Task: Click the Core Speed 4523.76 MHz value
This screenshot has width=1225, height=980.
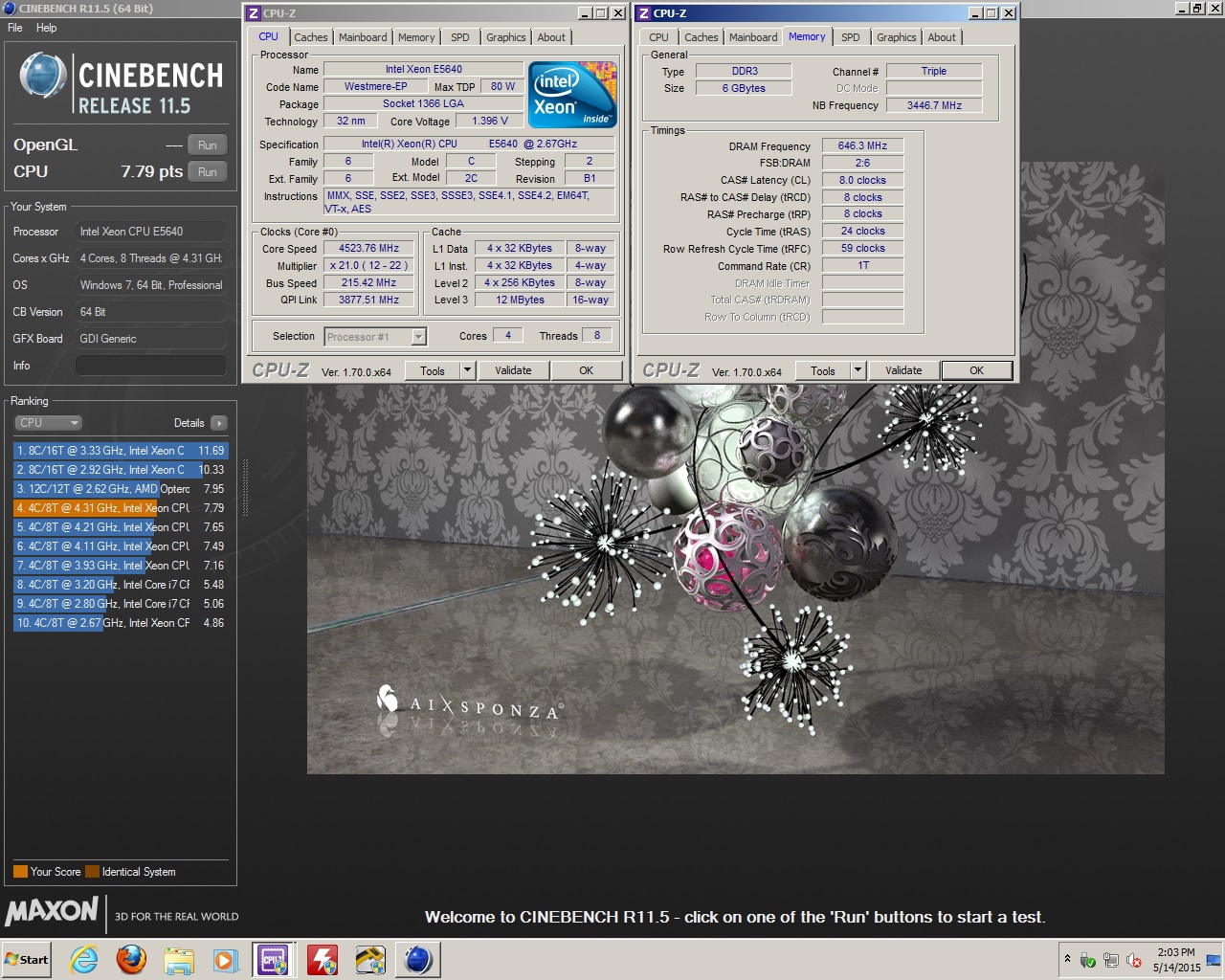Action: (x=368, y=248)
